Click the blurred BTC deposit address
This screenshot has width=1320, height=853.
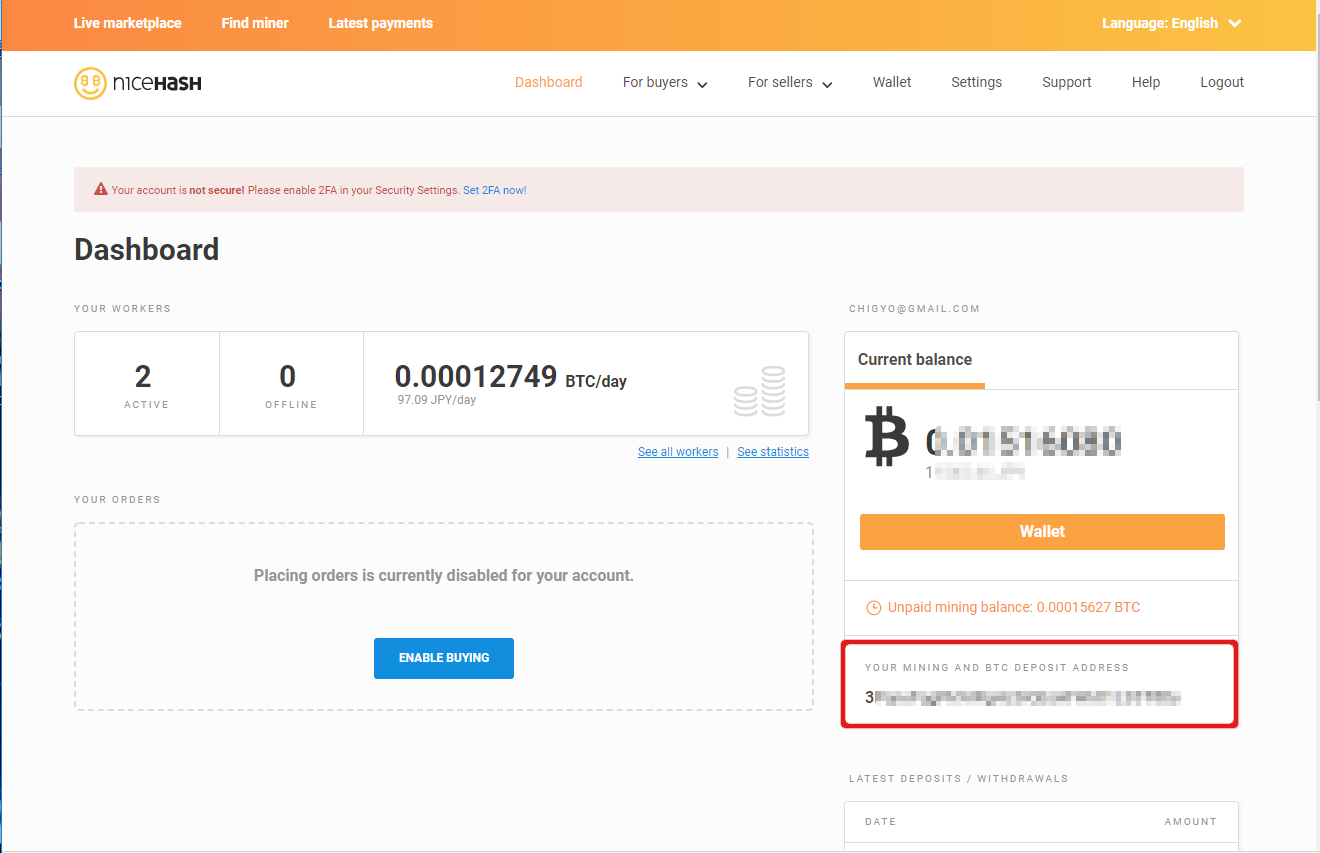pyautogui.click(x=1023, y=698)
